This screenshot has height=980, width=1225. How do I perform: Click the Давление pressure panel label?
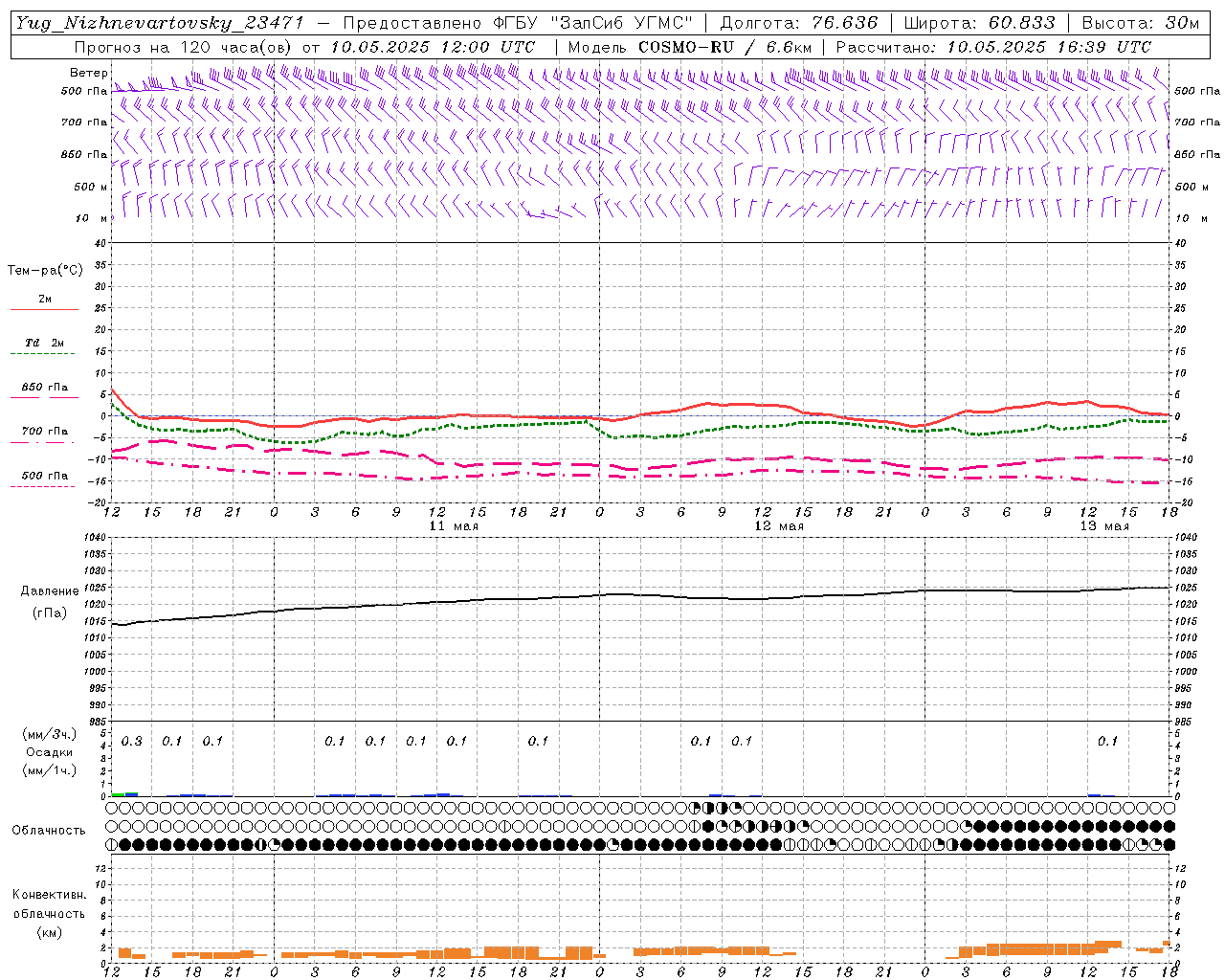(x=49, y=591)
